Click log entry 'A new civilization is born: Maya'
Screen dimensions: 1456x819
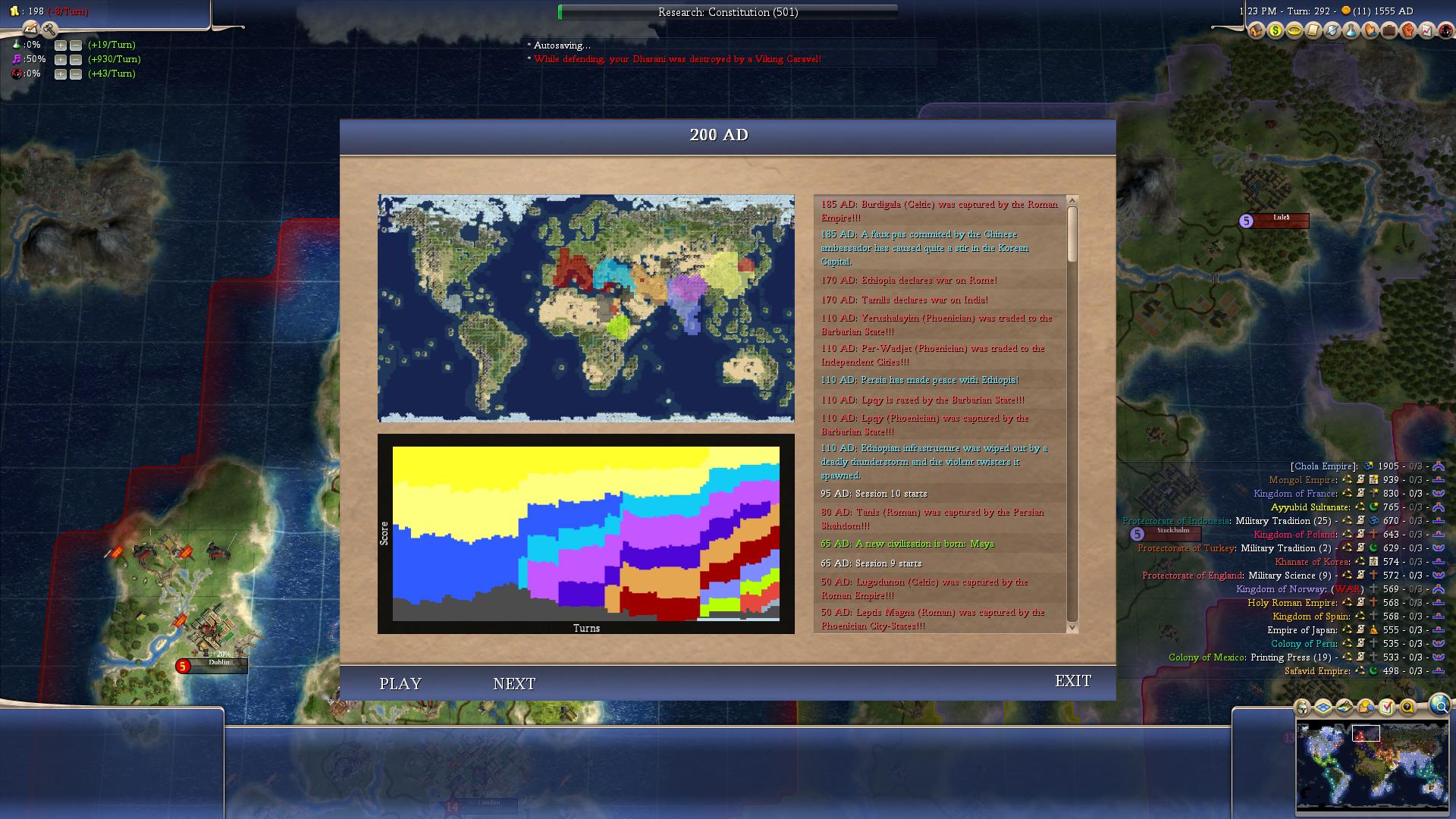(x=907, y=544)
